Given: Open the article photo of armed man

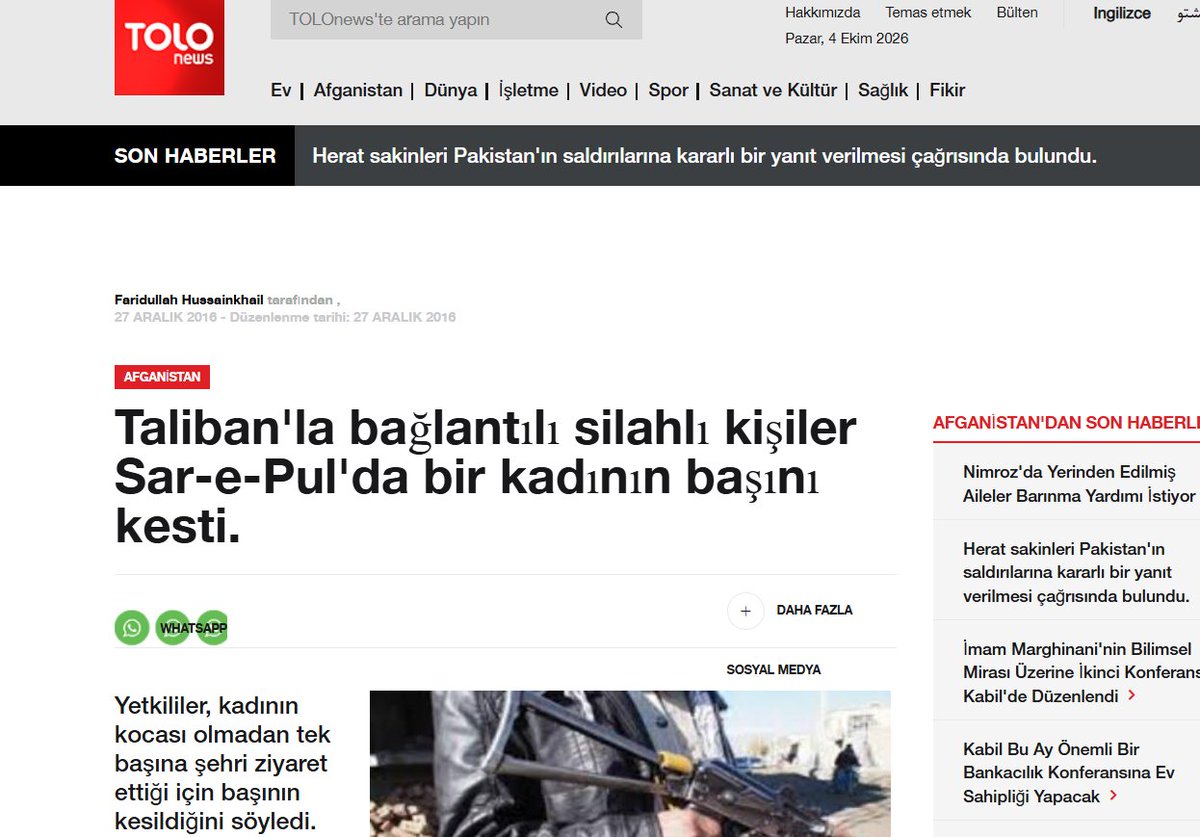Looking at the screenshot, I should [x=630, y=764].
